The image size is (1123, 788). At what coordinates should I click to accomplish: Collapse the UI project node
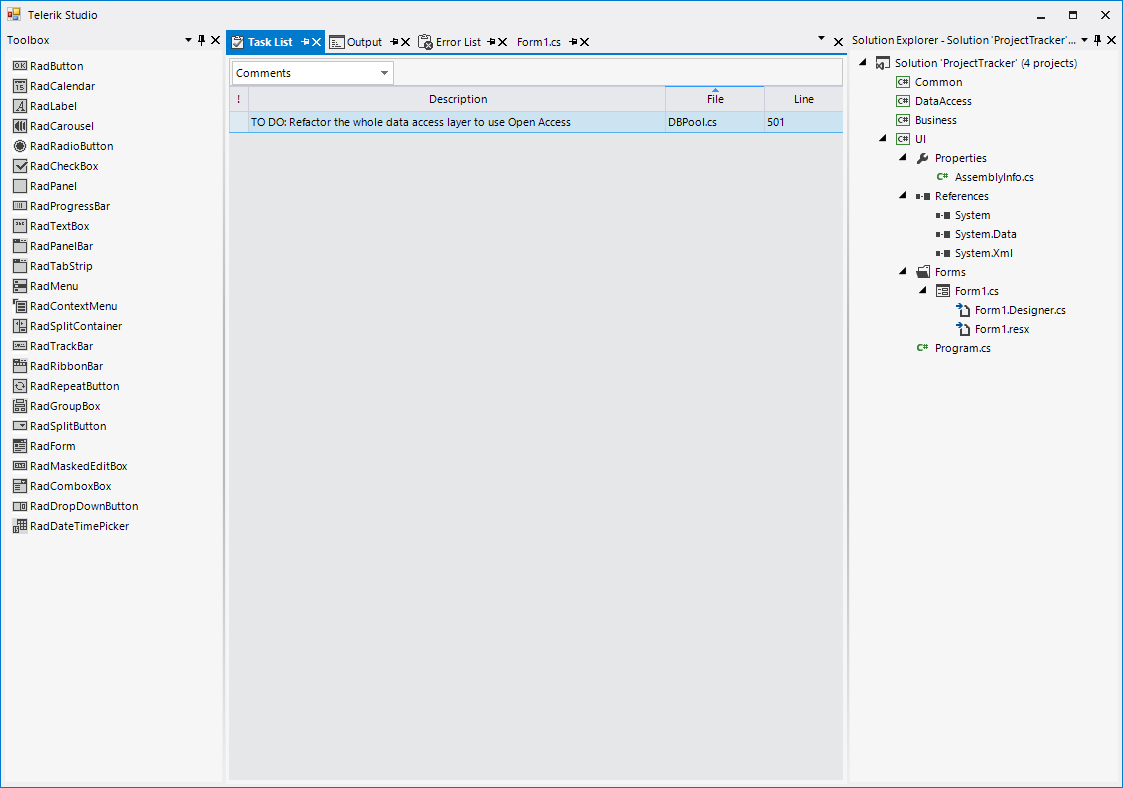[883, 139]
